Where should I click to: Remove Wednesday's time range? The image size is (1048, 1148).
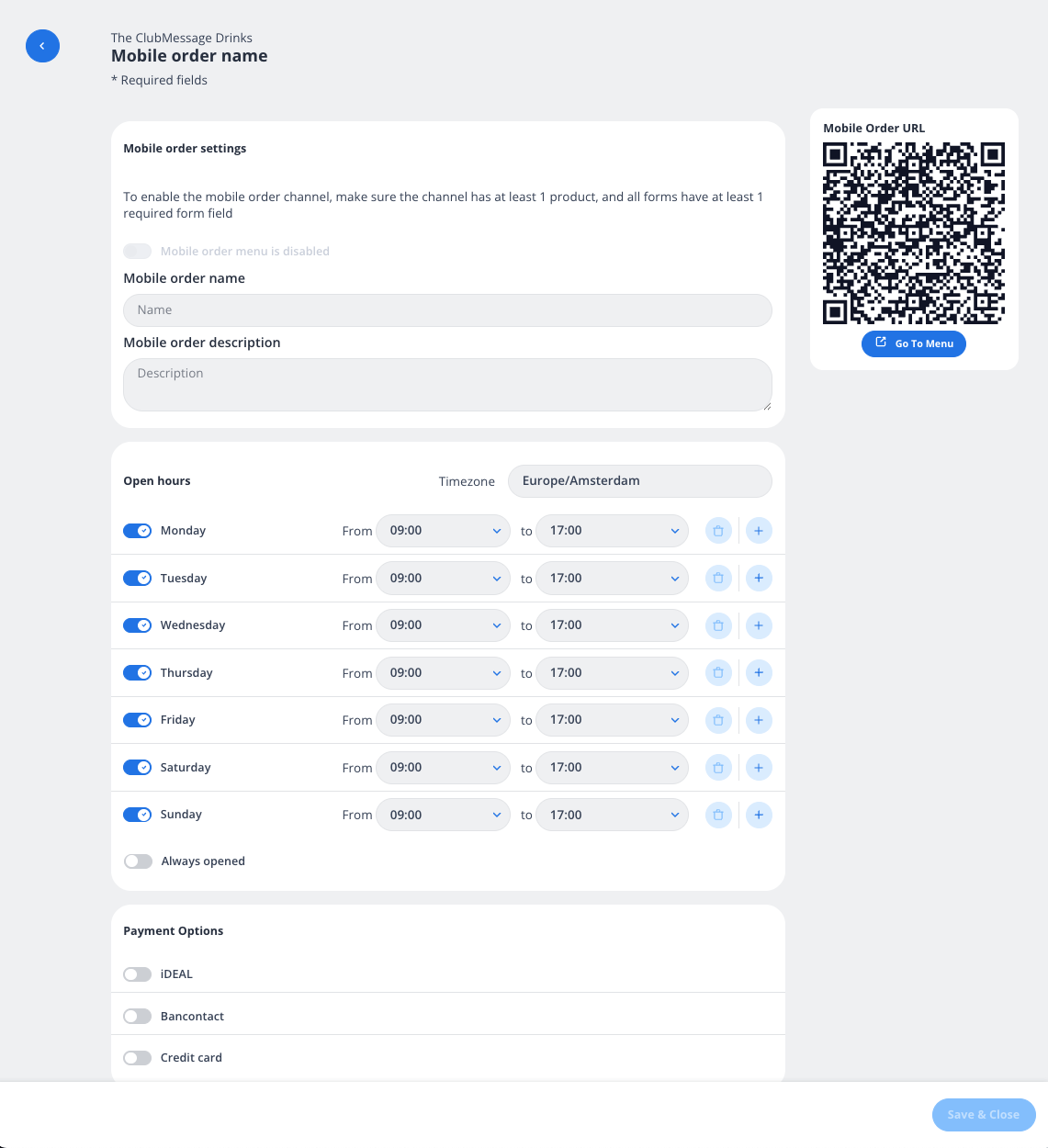click(x=718, y=625)
